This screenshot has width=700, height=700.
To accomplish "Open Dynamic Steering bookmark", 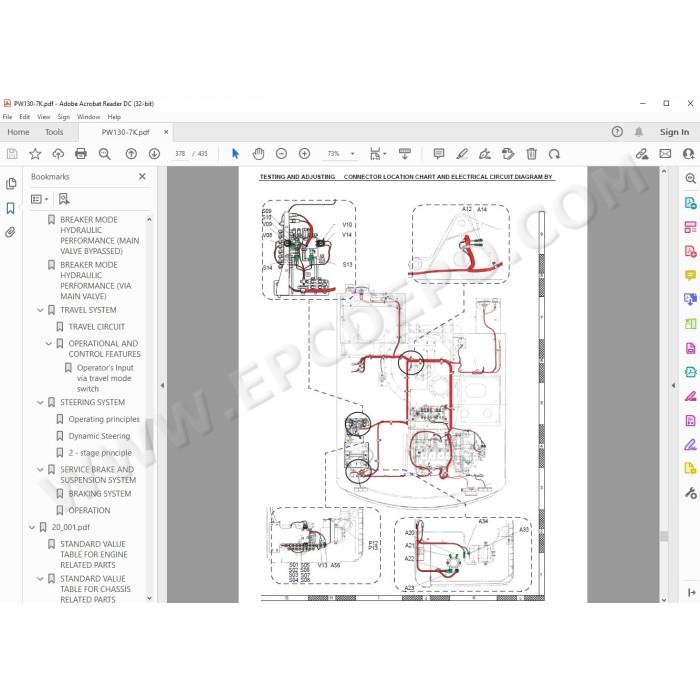I will 99,436.
